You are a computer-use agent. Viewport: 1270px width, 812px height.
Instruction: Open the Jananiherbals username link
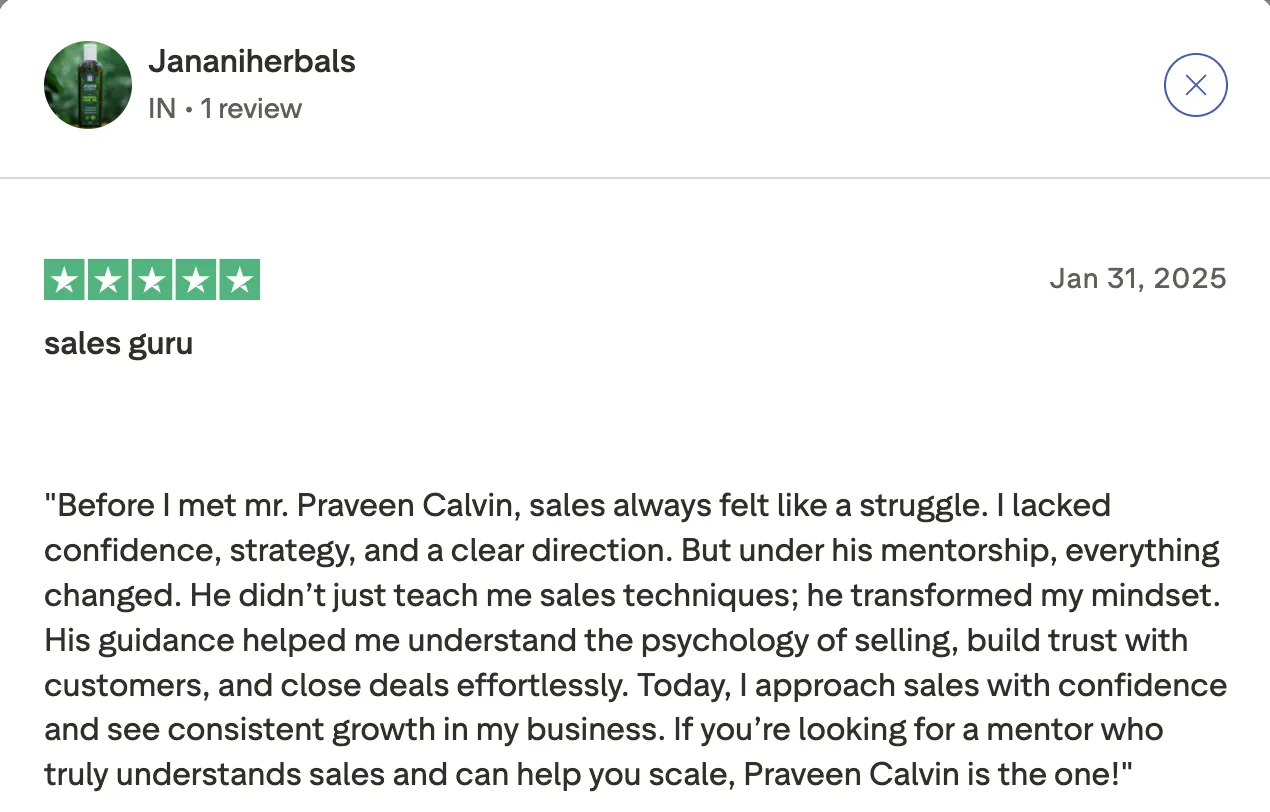[x=252, y=62]
